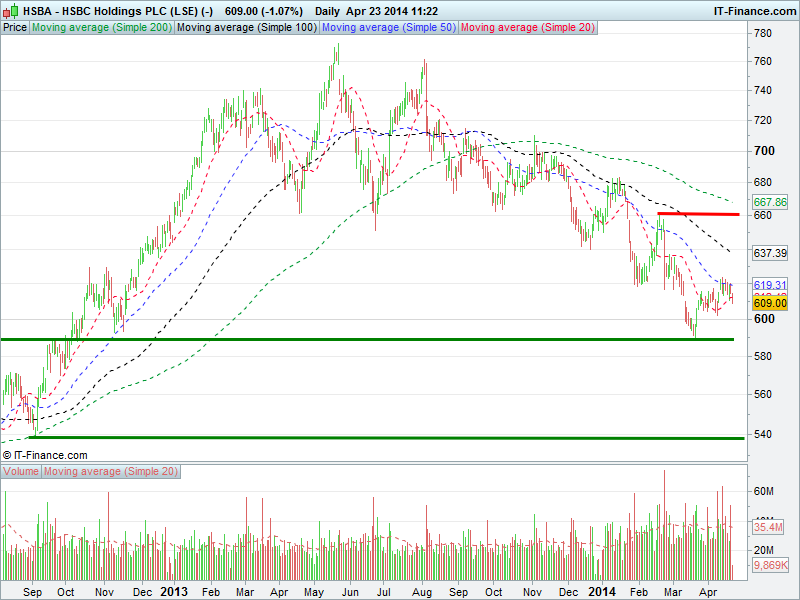Click the 2014 year marker on time axis

pos(603,591)
